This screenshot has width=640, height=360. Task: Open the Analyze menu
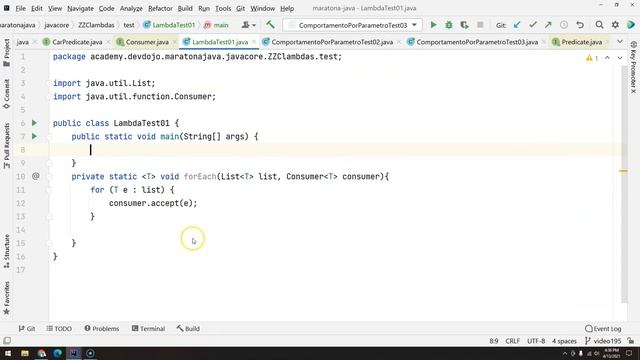[131, 8]
